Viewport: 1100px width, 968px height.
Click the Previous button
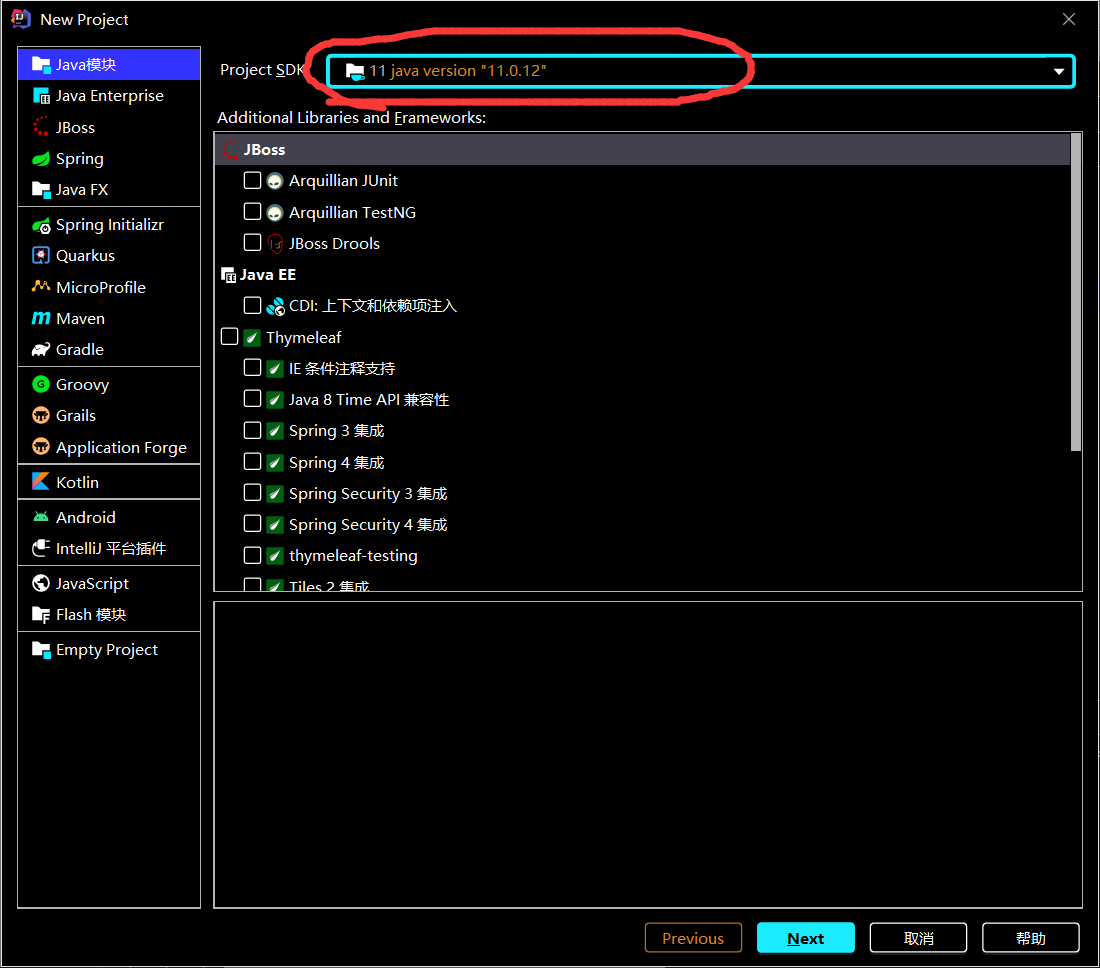[693, 938]
